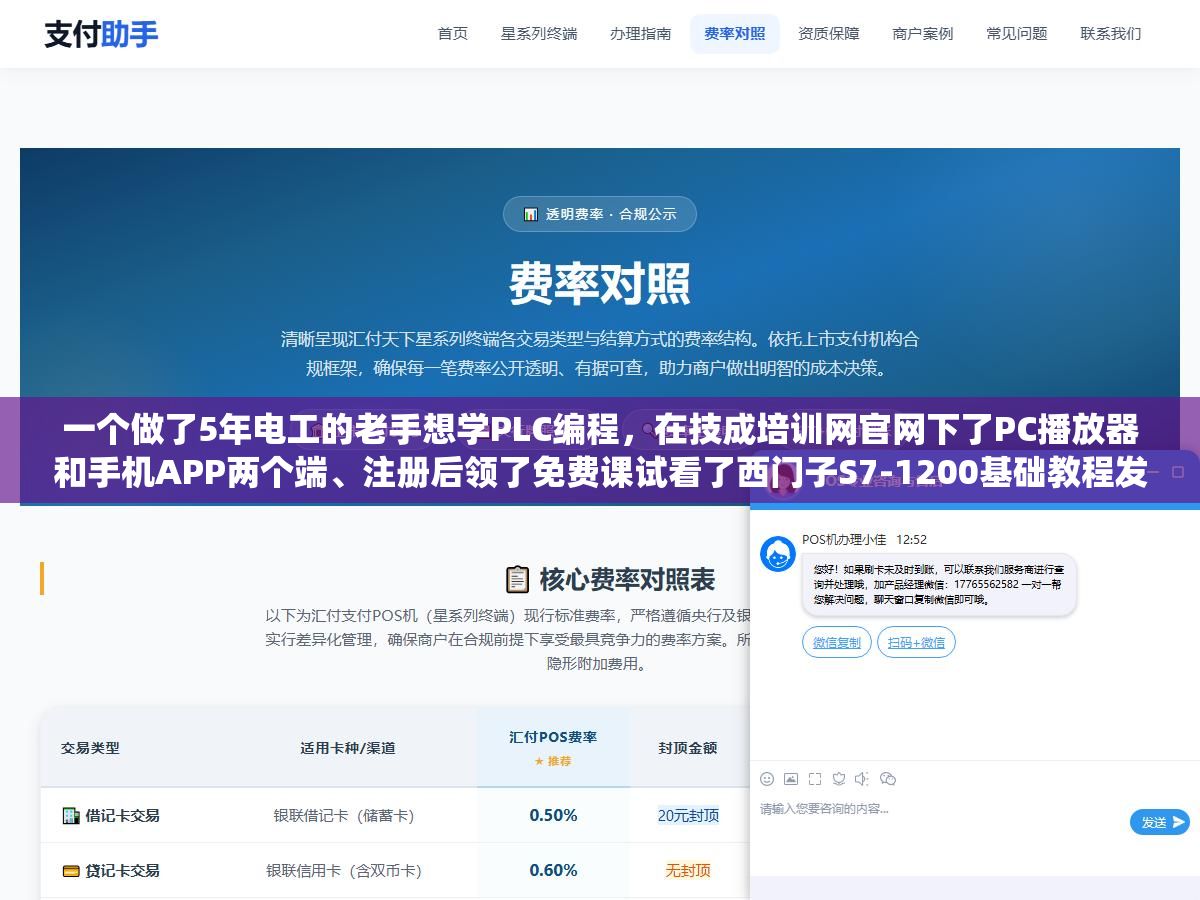
Task: Click the 0.50% rate value
Action: pos(553,815)
